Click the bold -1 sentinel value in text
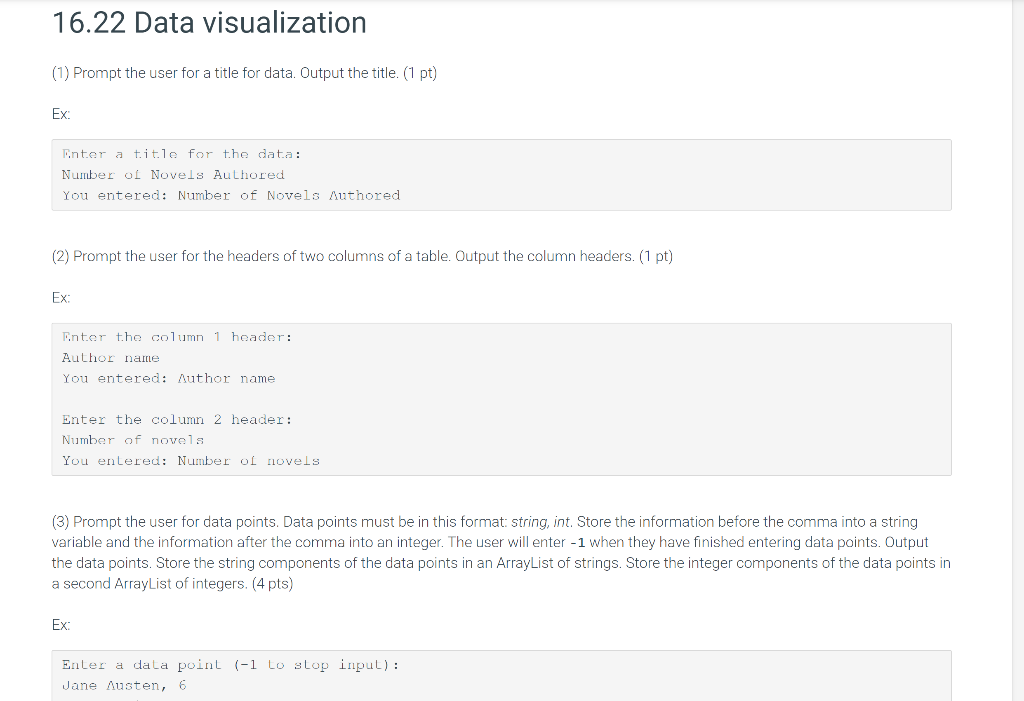Screen dimensions: 1024x701 [x=577, y=543]
